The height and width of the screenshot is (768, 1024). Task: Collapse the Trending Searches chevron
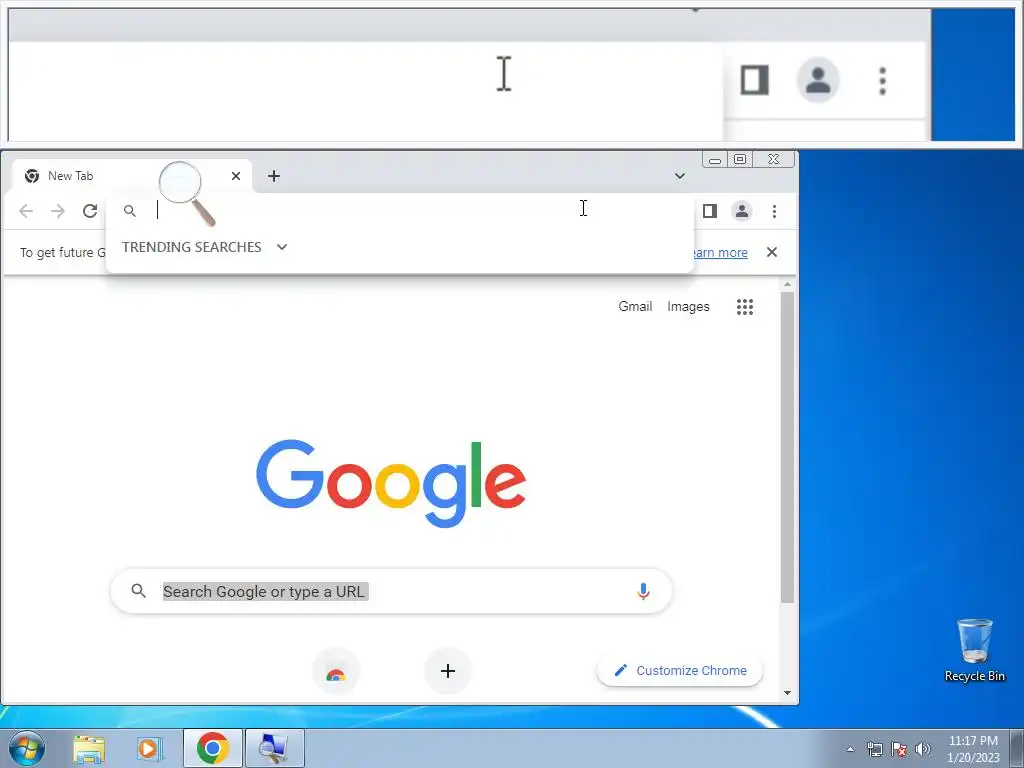282,247
